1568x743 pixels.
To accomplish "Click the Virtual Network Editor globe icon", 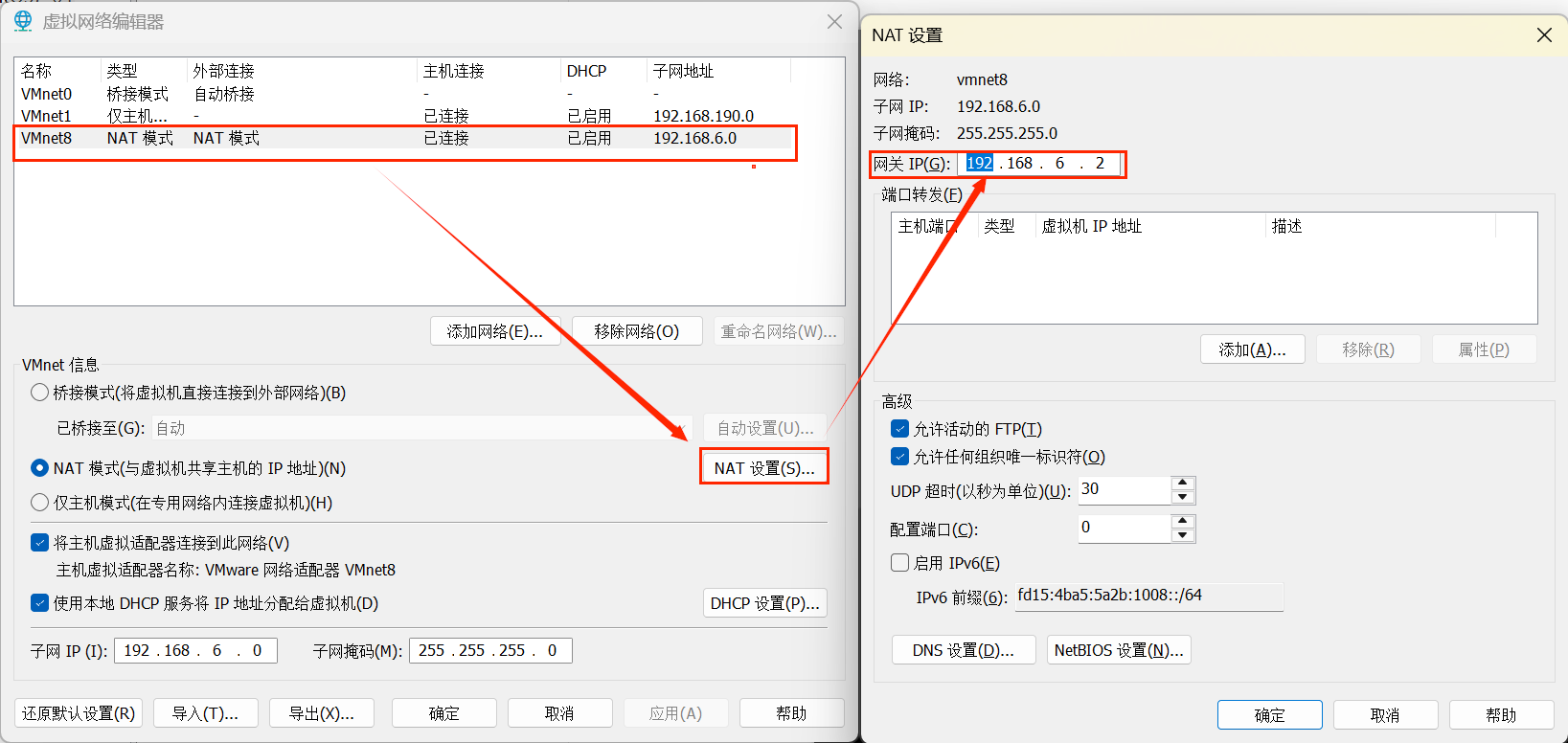I will click(23, 21).
